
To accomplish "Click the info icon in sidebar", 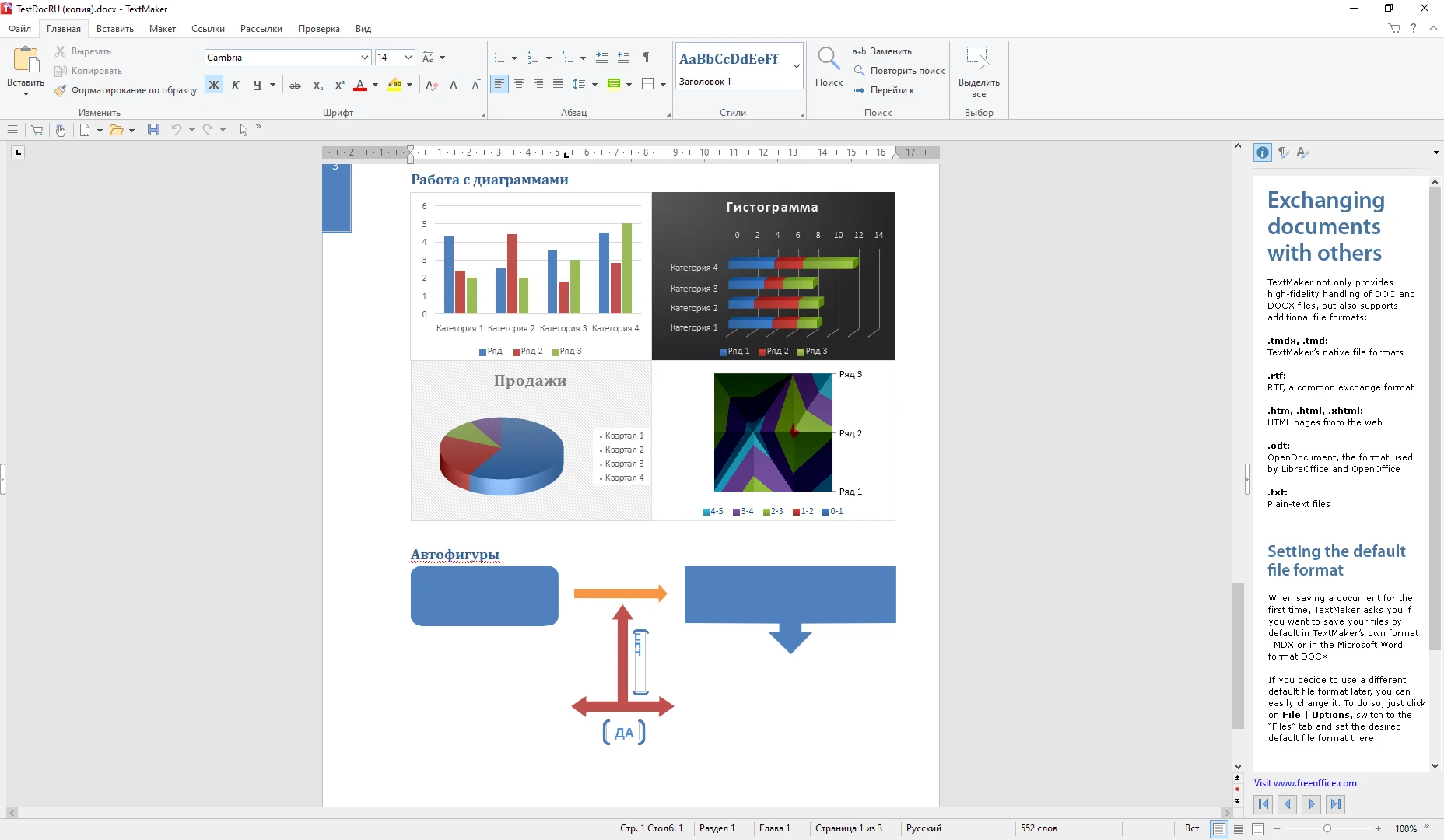I will 1263,152.
